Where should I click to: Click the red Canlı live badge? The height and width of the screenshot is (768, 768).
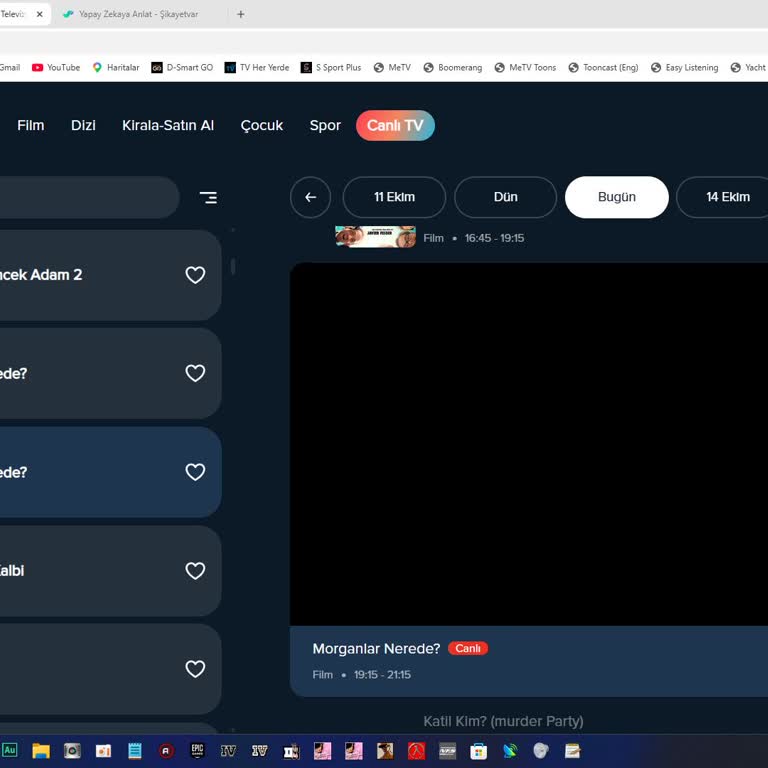click(x=468, y=648)
